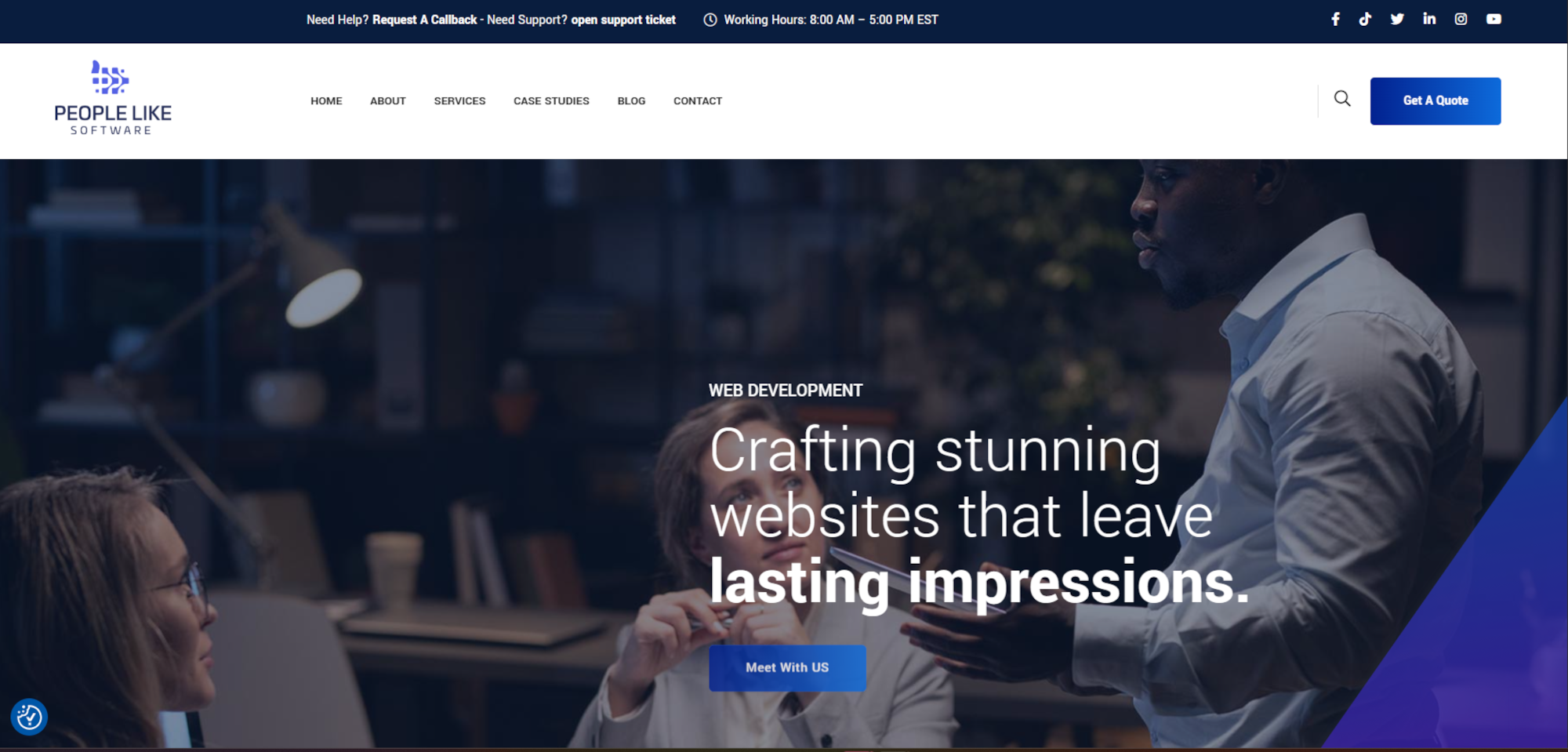
Task: Open the YouTube social icon
Action: (x=1494, y=20)
